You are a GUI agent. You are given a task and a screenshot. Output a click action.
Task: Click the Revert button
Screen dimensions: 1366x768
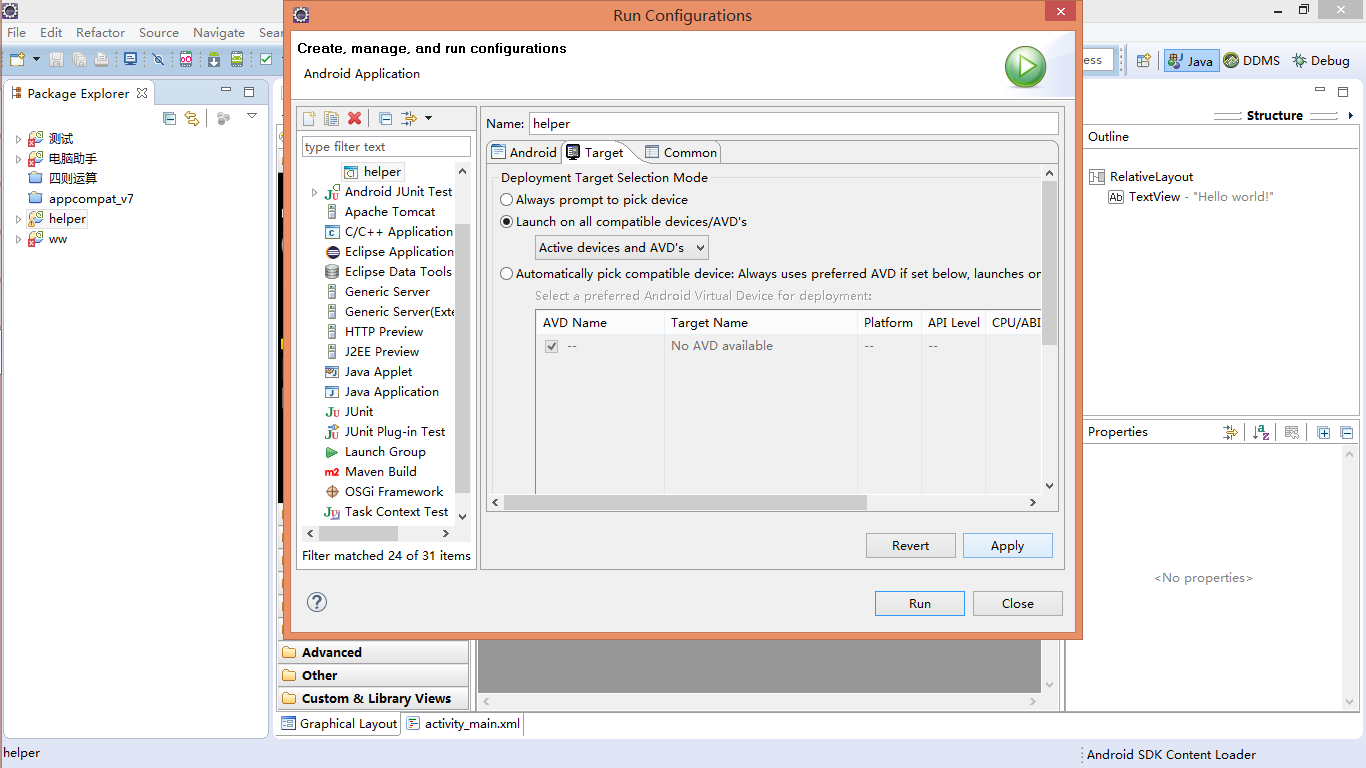coord(911,545)
